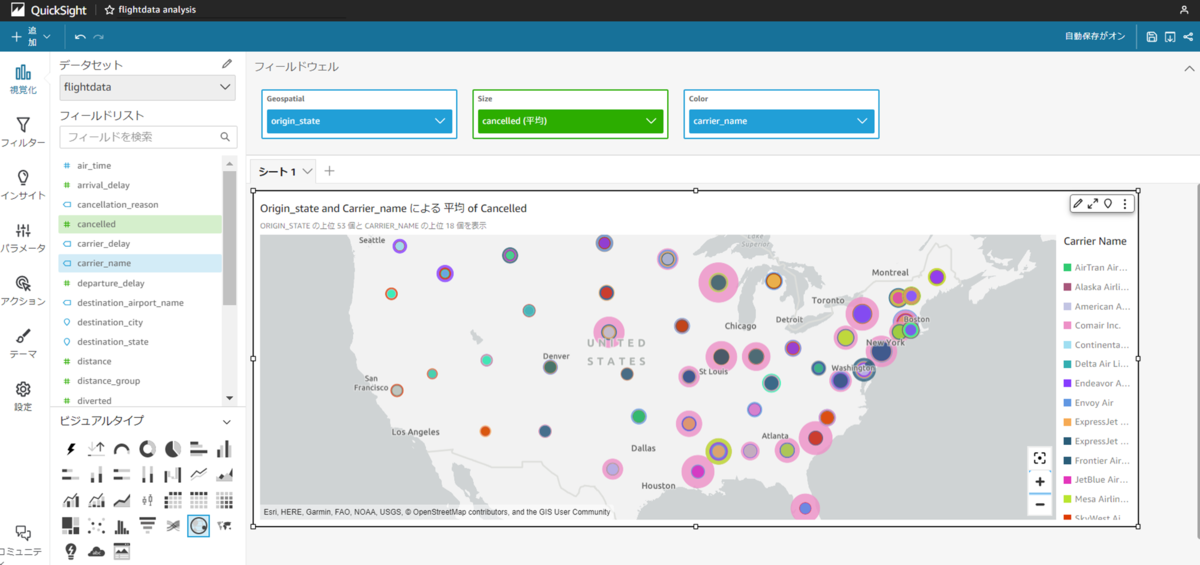
Task: Click the redo arrow in toolbar
Action: (x=98, y=37)
